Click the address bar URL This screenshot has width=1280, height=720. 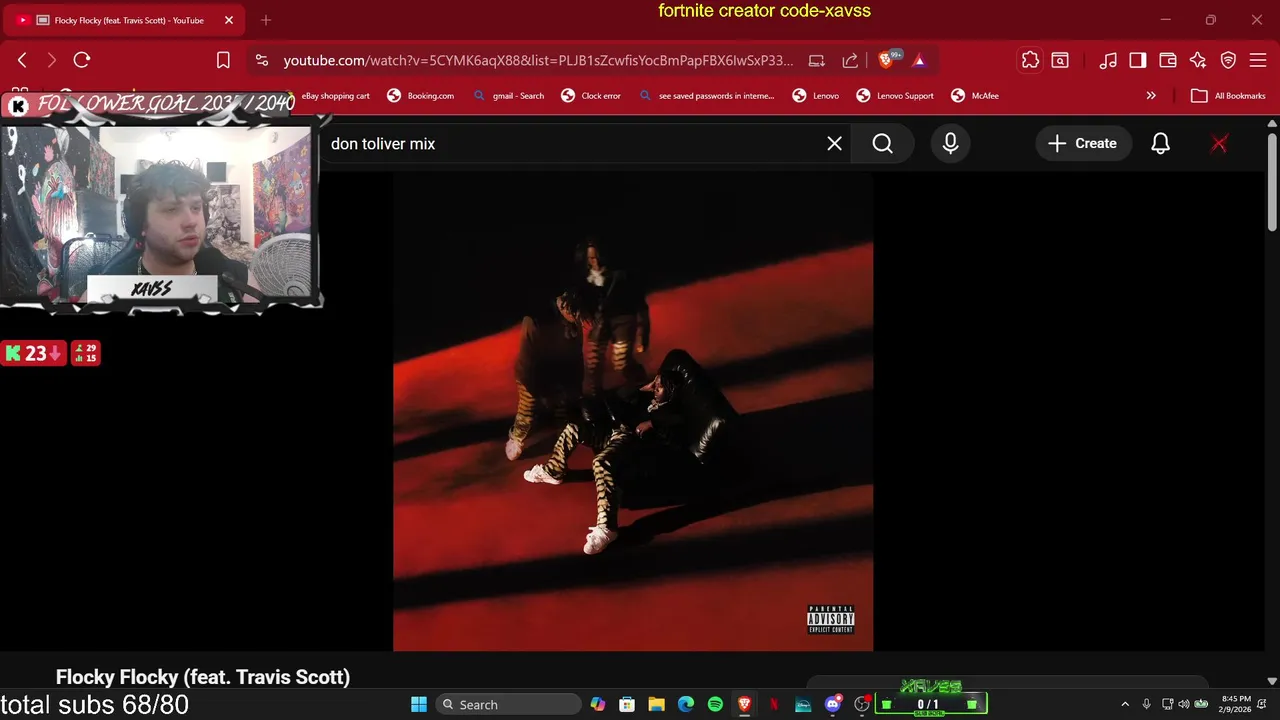click(538, 60)
